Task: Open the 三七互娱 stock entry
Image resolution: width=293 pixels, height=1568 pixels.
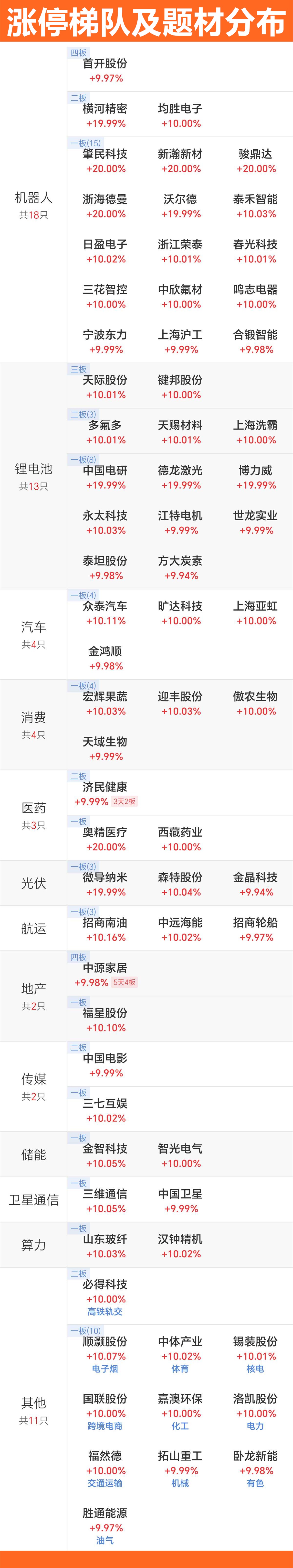Action: pos(105,1110)
